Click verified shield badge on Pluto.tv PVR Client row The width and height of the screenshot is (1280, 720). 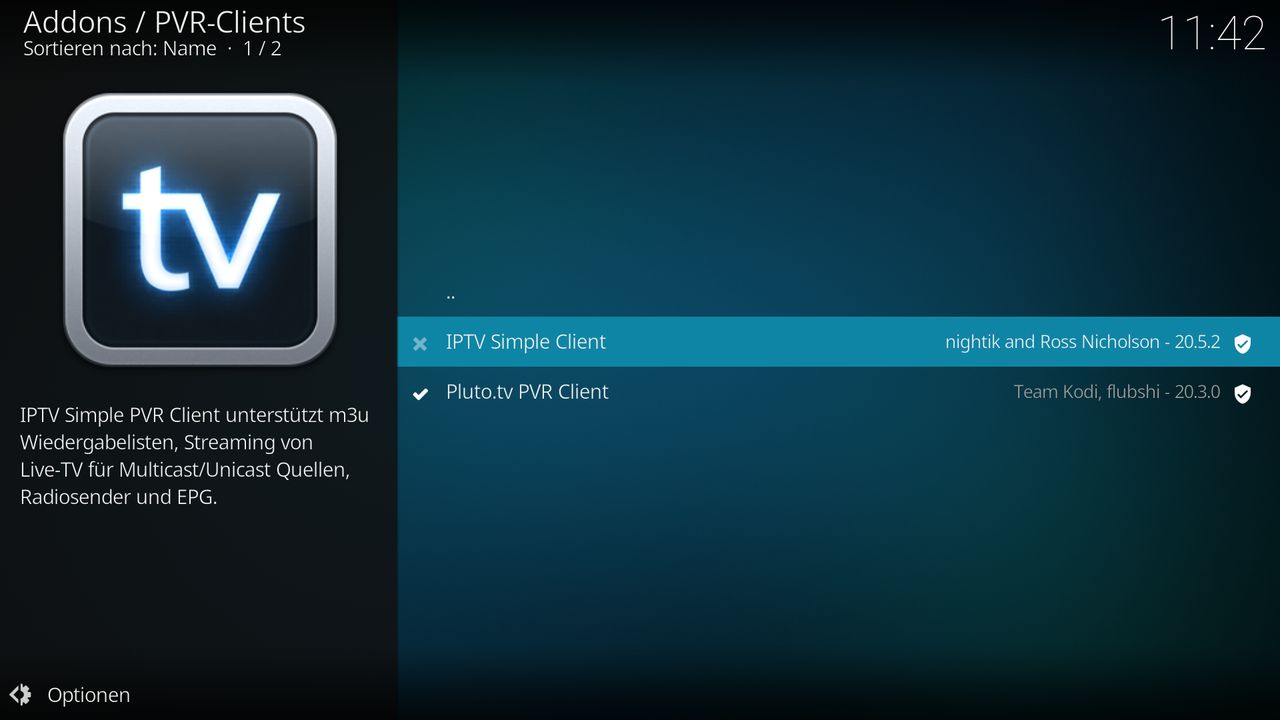pyautogui.click(x=1242, y=394)
